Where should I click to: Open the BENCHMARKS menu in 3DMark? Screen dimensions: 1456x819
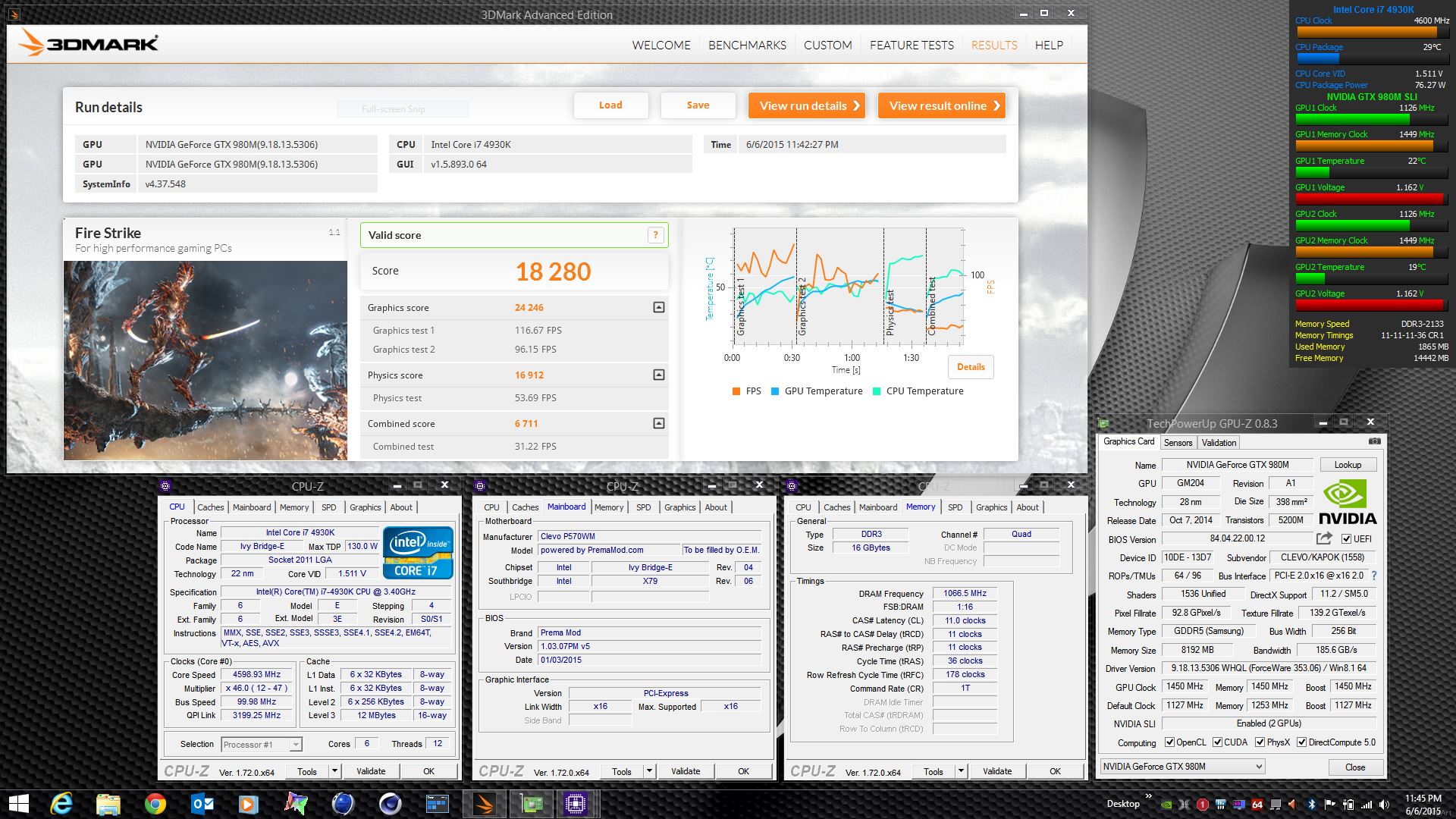[x=747, y=45]
